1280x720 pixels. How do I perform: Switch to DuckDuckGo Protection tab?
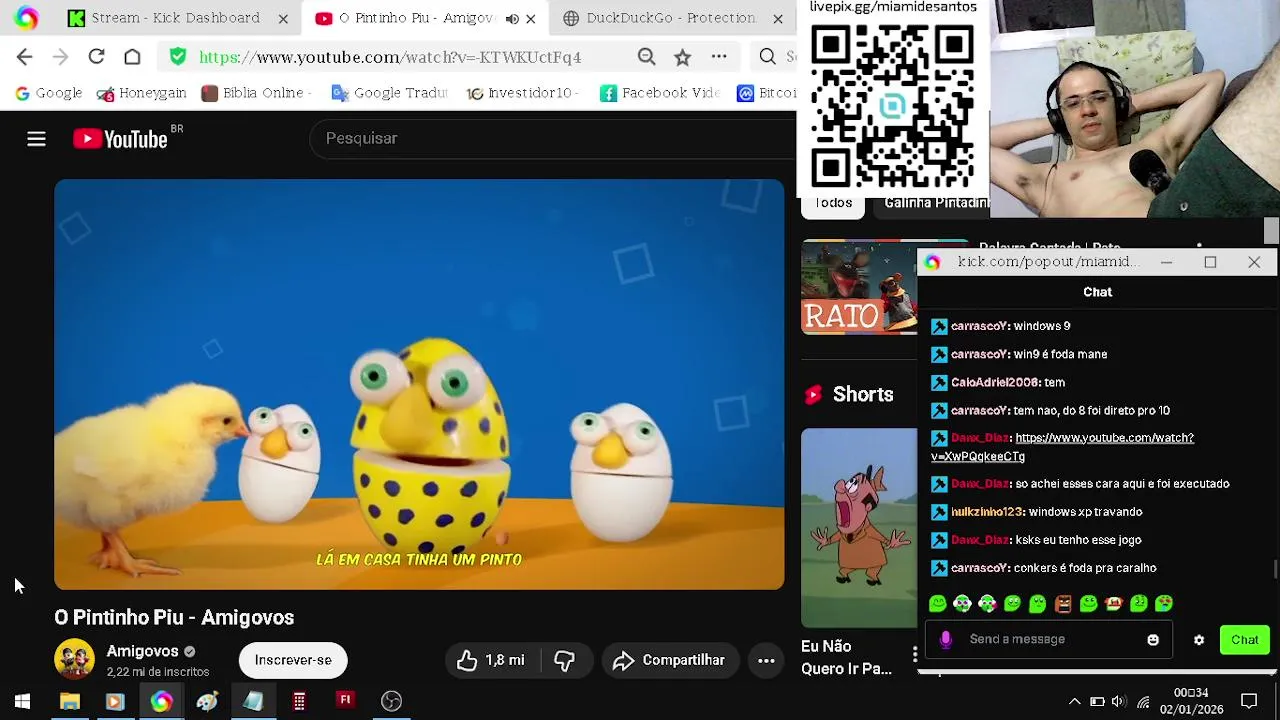tap(670, 18)
